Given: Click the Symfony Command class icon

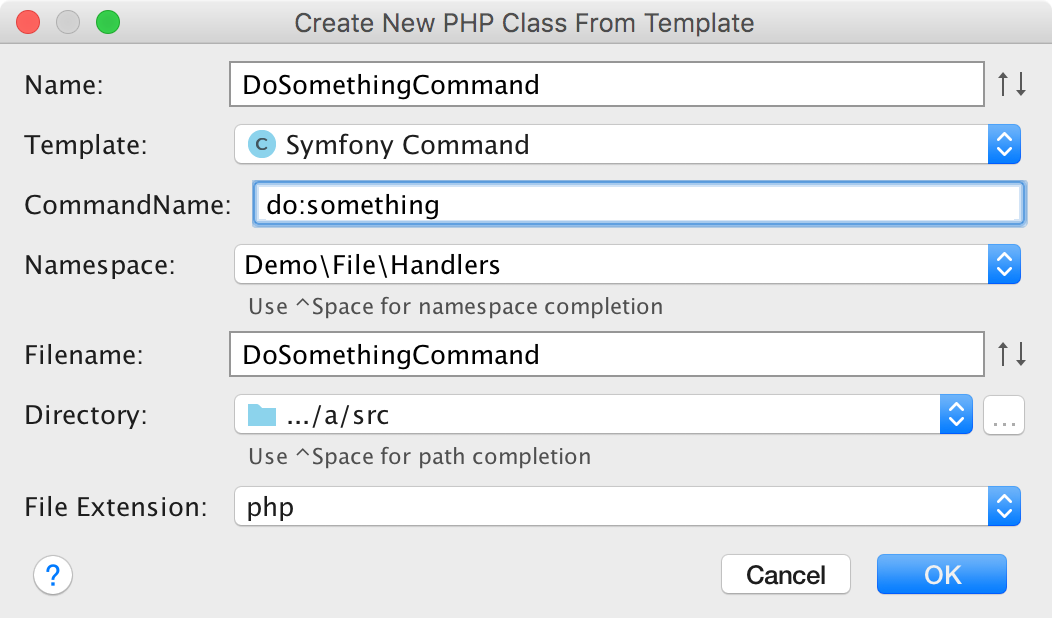Looking at the screenshot, I should point(261,144).
